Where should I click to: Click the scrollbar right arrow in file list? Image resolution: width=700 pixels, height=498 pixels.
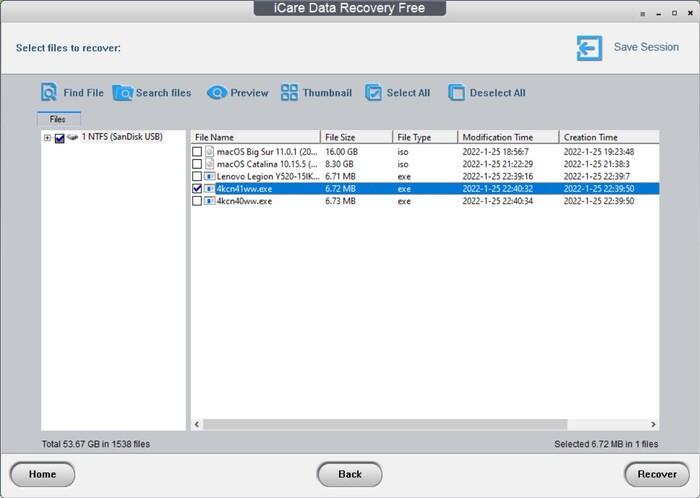point(653,424)
